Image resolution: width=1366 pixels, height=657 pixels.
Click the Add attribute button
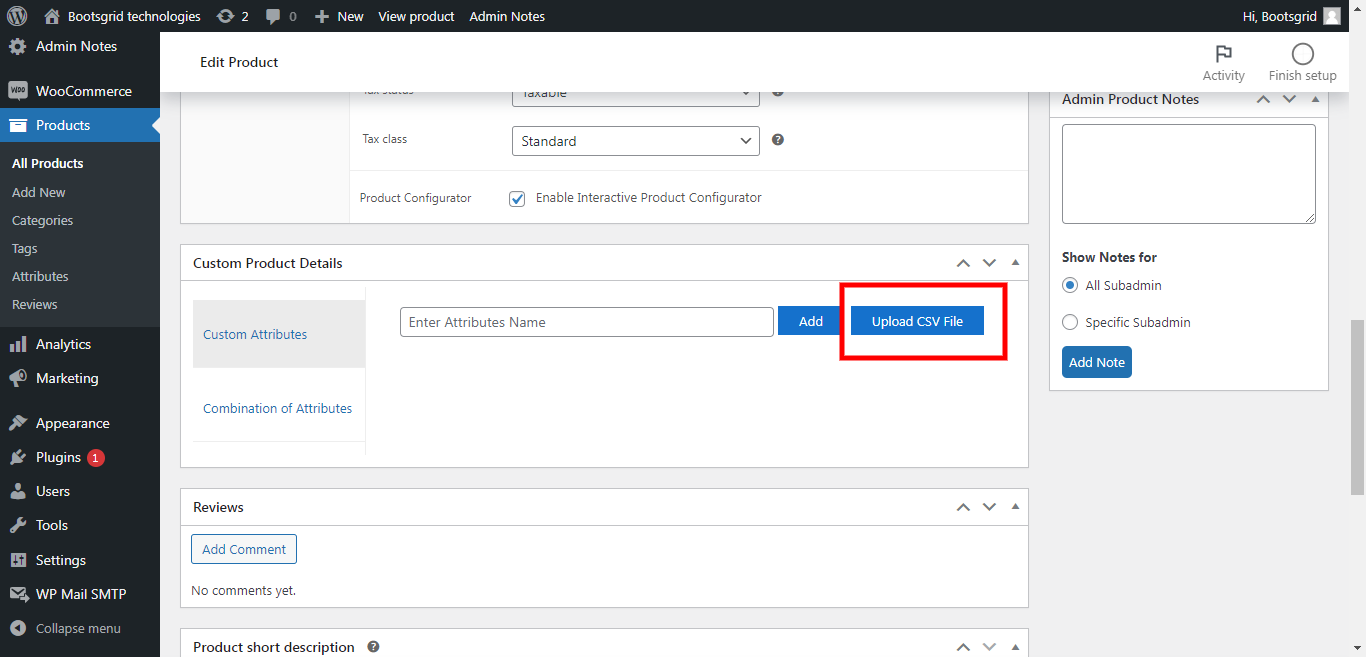click(x=811, y=321)
